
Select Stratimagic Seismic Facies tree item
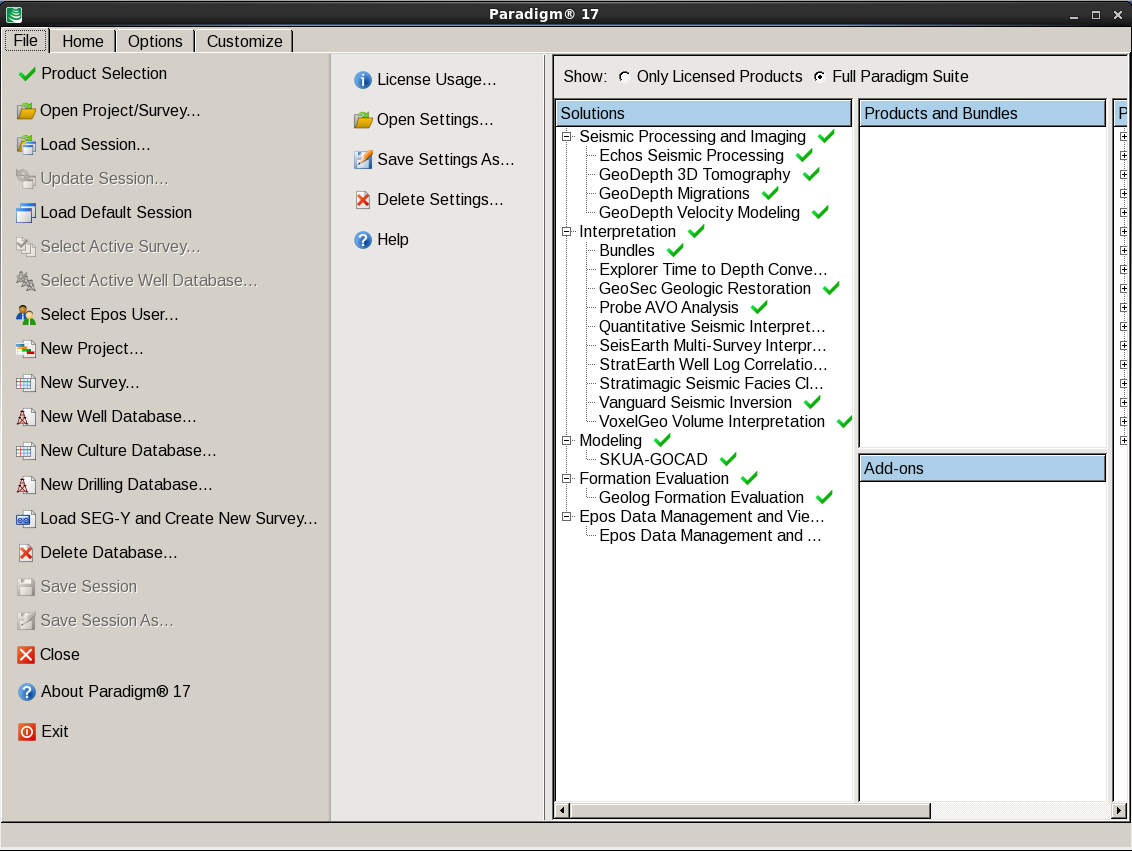coord(711,383)
